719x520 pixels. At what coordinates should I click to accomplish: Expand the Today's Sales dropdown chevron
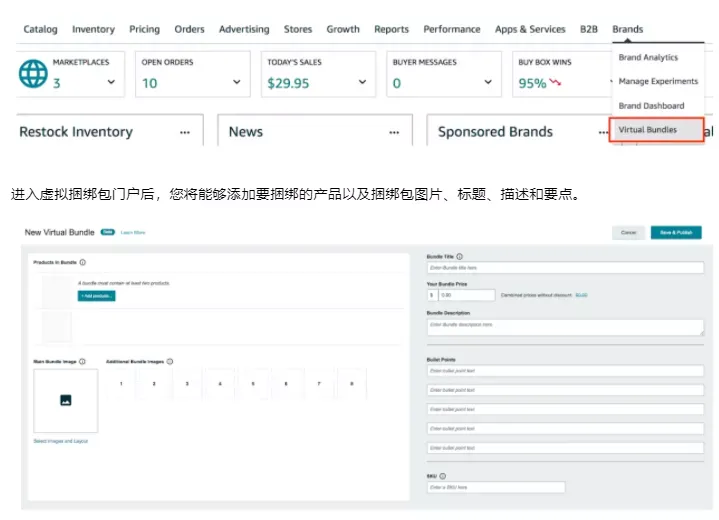pos(362,82)
